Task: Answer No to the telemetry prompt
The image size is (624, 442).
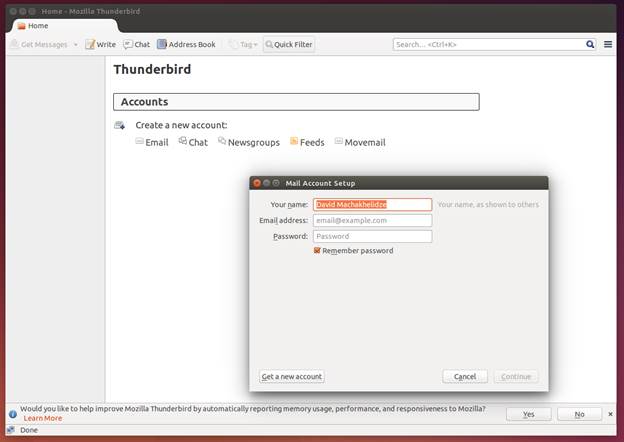Action: click(579, 414)
